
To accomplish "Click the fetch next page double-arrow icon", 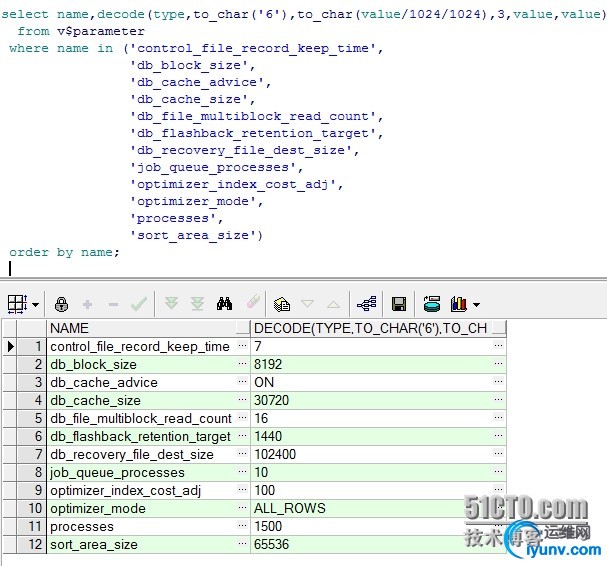I will [171, 304].
